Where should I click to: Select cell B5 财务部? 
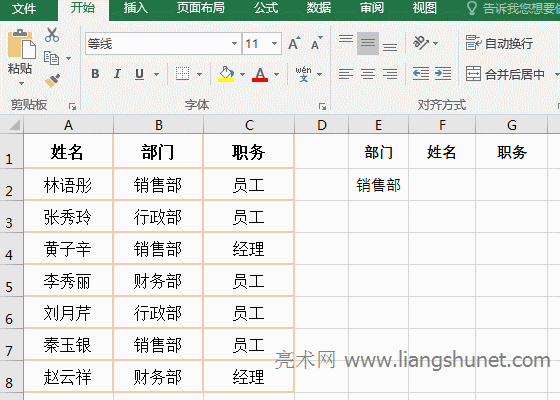coord(158,281)
